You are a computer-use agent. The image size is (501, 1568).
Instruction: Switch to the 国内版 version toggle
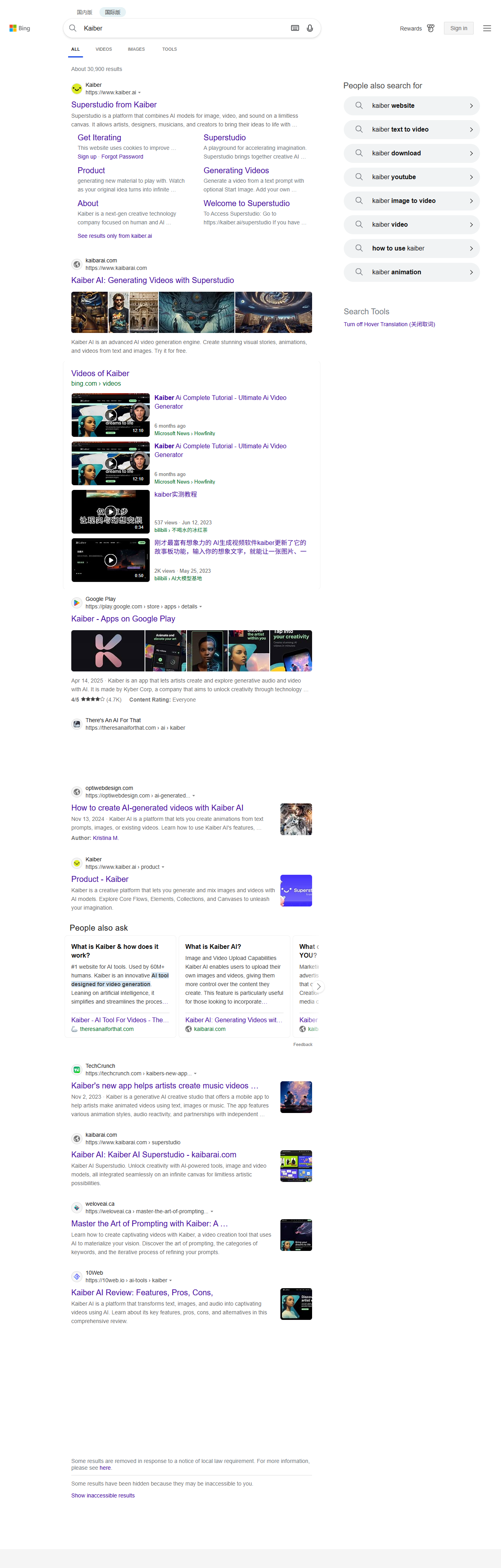pos(84,12)
